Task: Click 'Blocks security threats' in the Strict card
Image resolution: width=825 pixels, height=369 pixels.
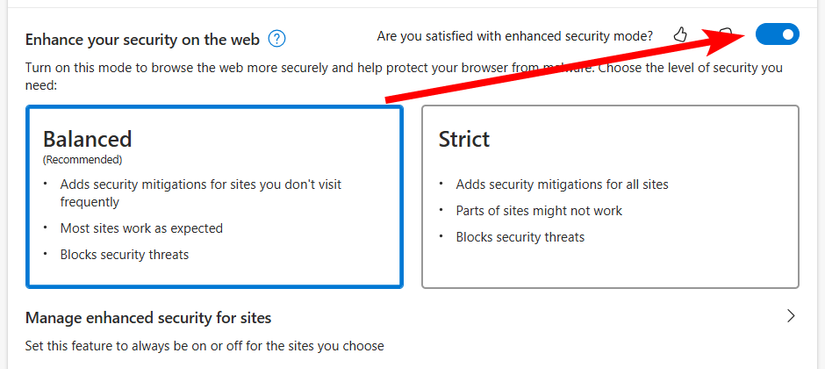Action: tap(520, 237)
